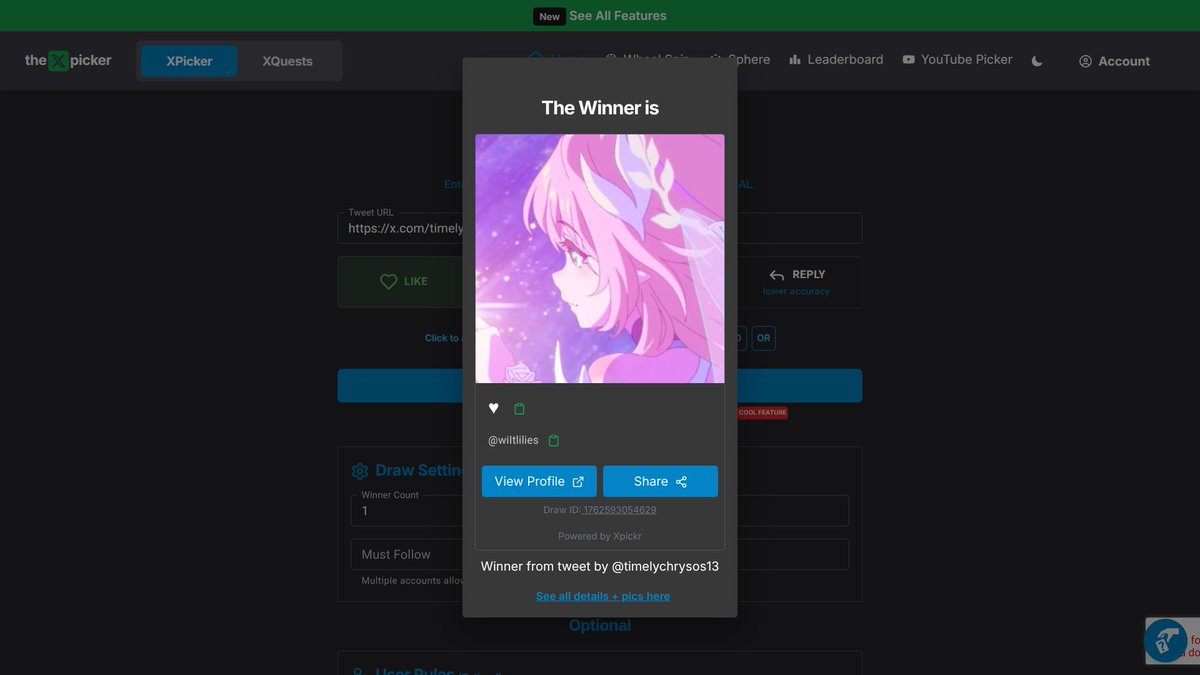Open See All Features banner link

click(617, 16)
